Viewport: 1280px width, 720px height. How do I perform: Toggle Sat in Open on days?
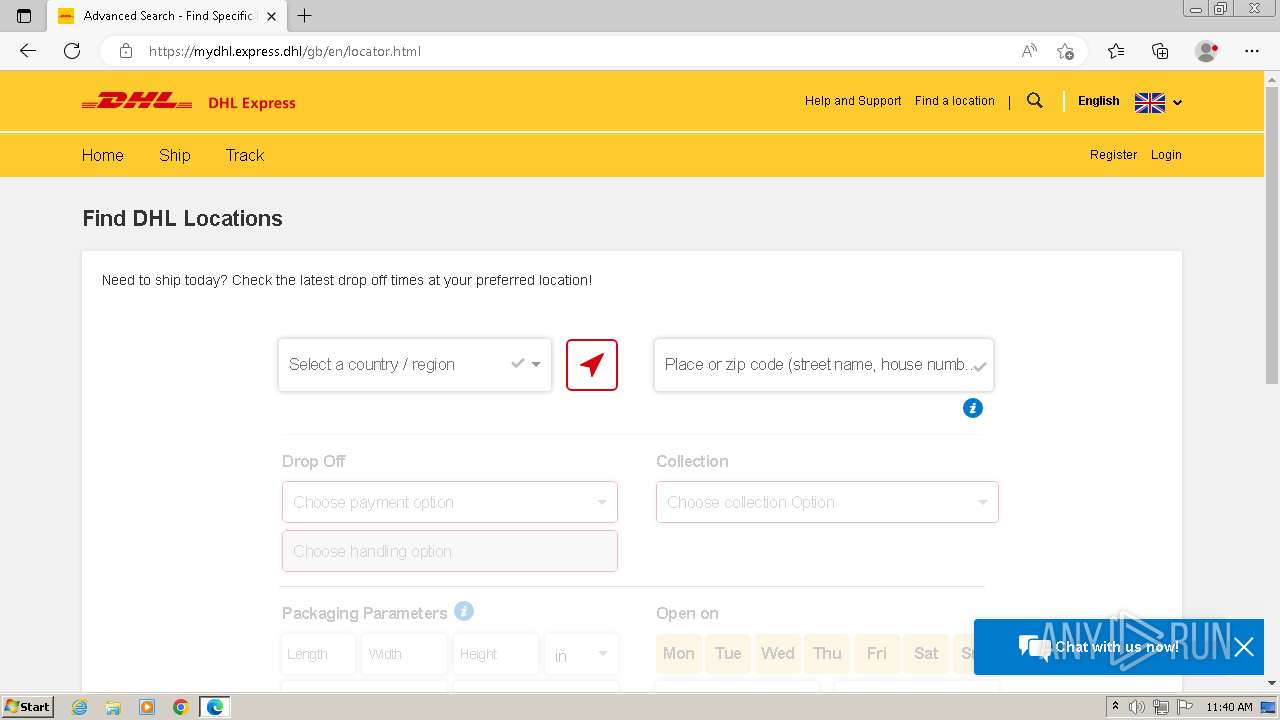(x=927, y=653)
